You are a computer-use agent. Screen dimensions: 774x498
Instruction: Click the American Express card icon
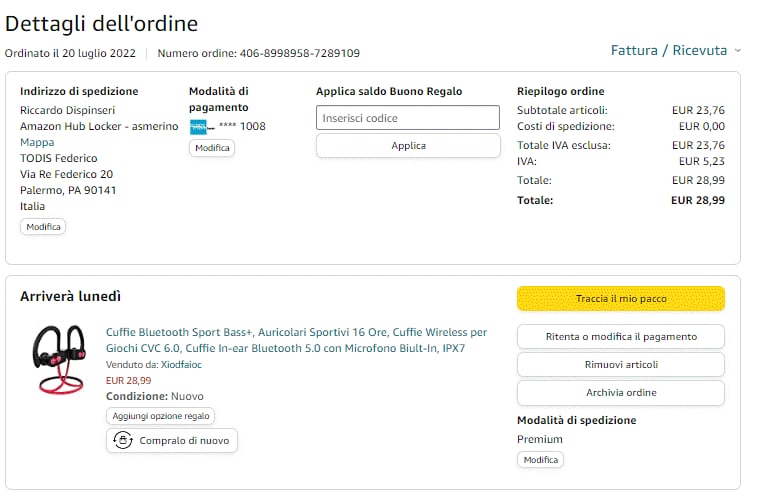tap(197, 127)
